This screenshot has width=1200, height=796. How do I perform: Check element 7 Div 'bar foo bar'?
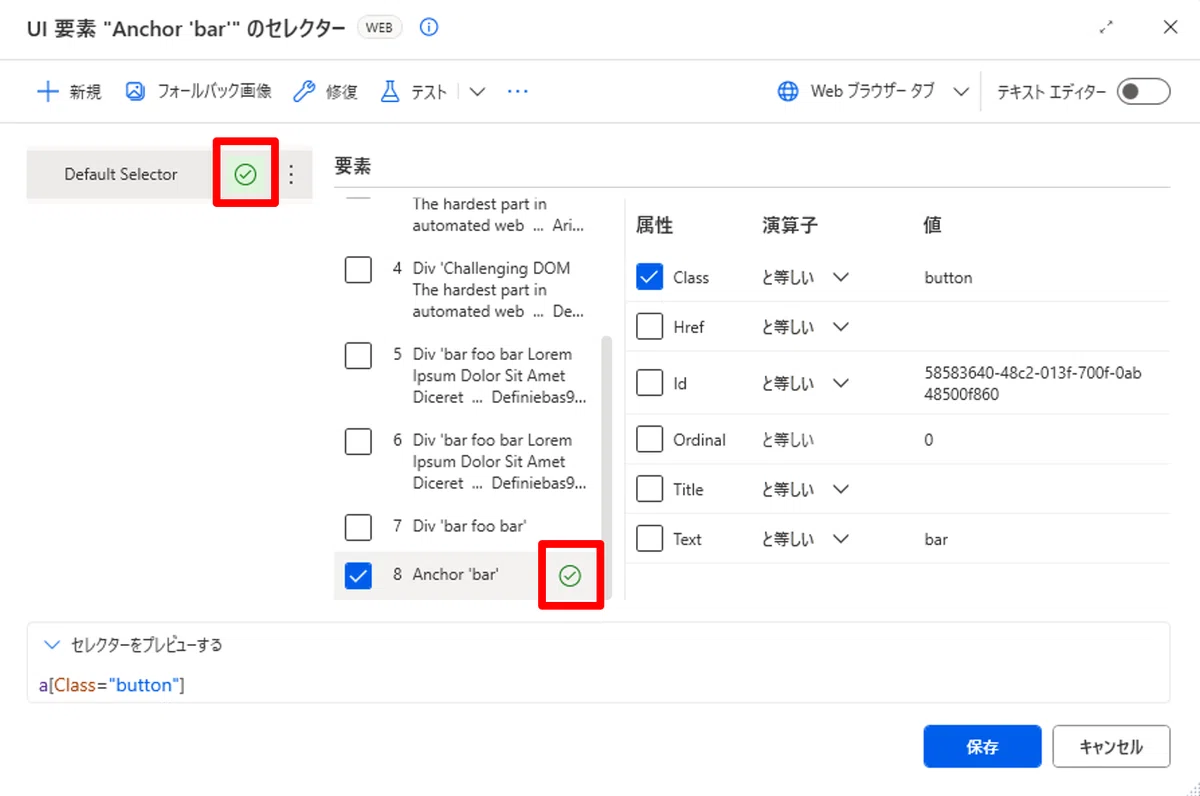coord(358,526)
